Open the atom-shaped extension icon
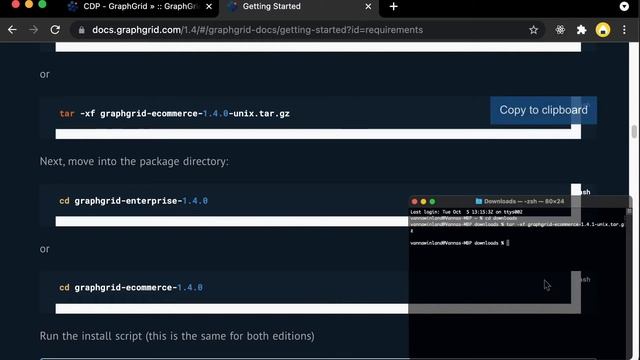This screenshot has height=360, width=640. [560, 30]
